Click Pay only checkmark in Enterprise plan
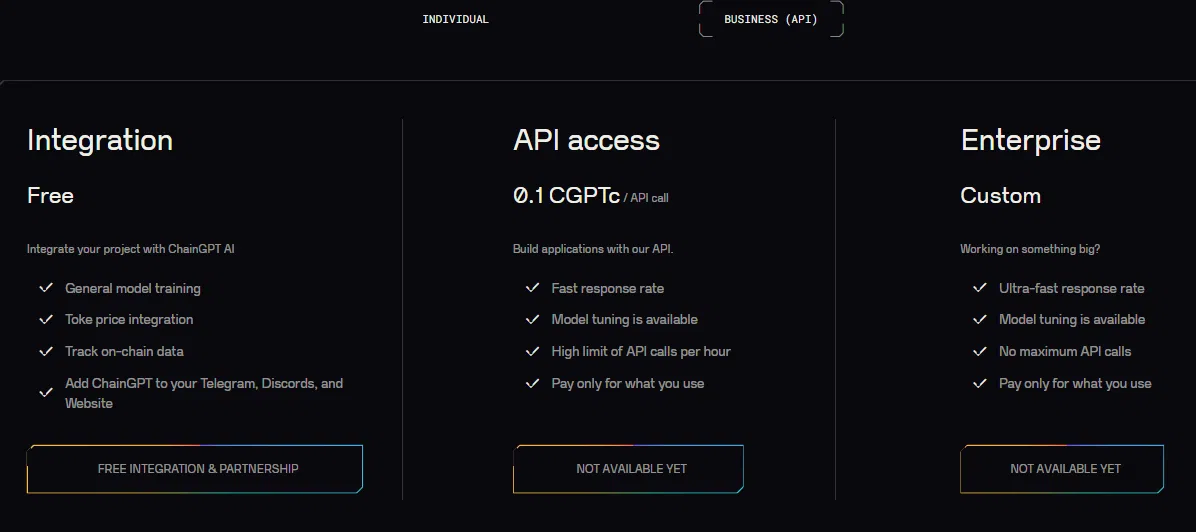 point(980,383)
